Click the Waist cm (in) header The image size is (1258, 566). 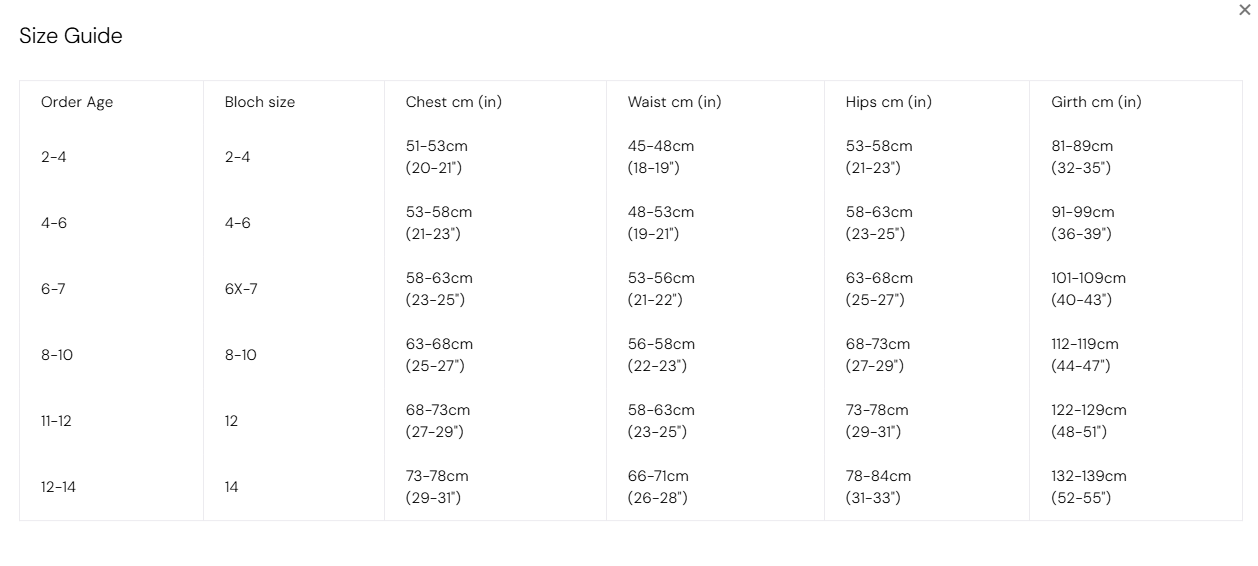674,102
